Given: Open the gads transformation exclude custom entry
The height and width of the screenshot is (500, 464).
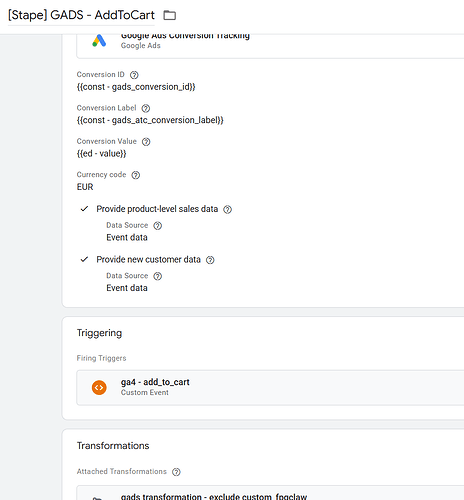Looking at the screenshot, I should click(270, 493).
